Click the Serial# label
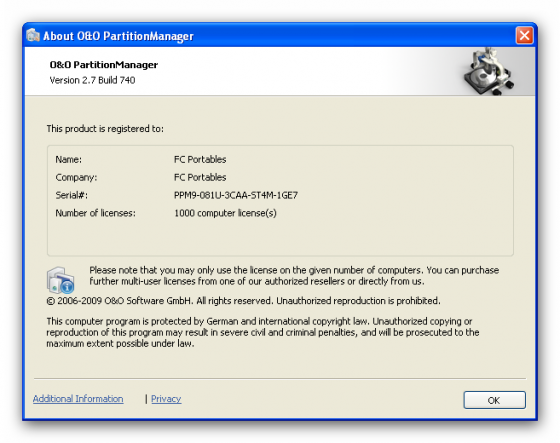This screenshot has width=560, height=443. tap(71, 195)
